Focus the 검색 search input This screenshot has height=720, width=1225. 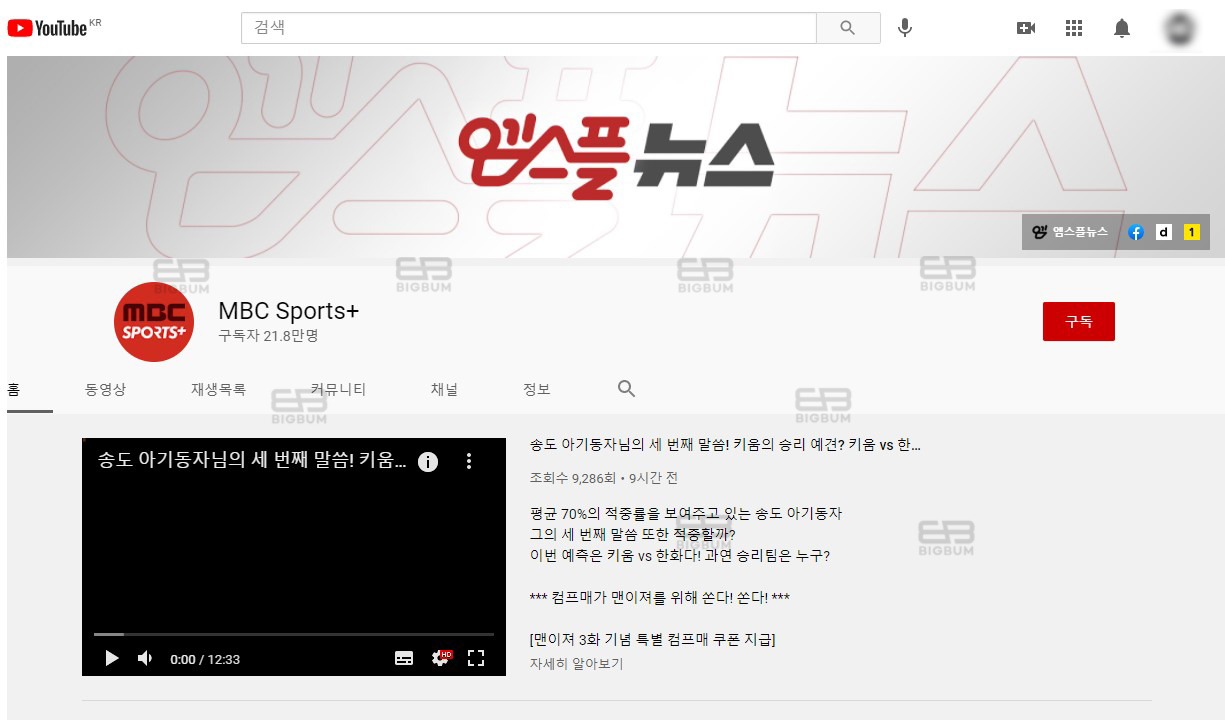pyautogui.click(x=529, y=28)
